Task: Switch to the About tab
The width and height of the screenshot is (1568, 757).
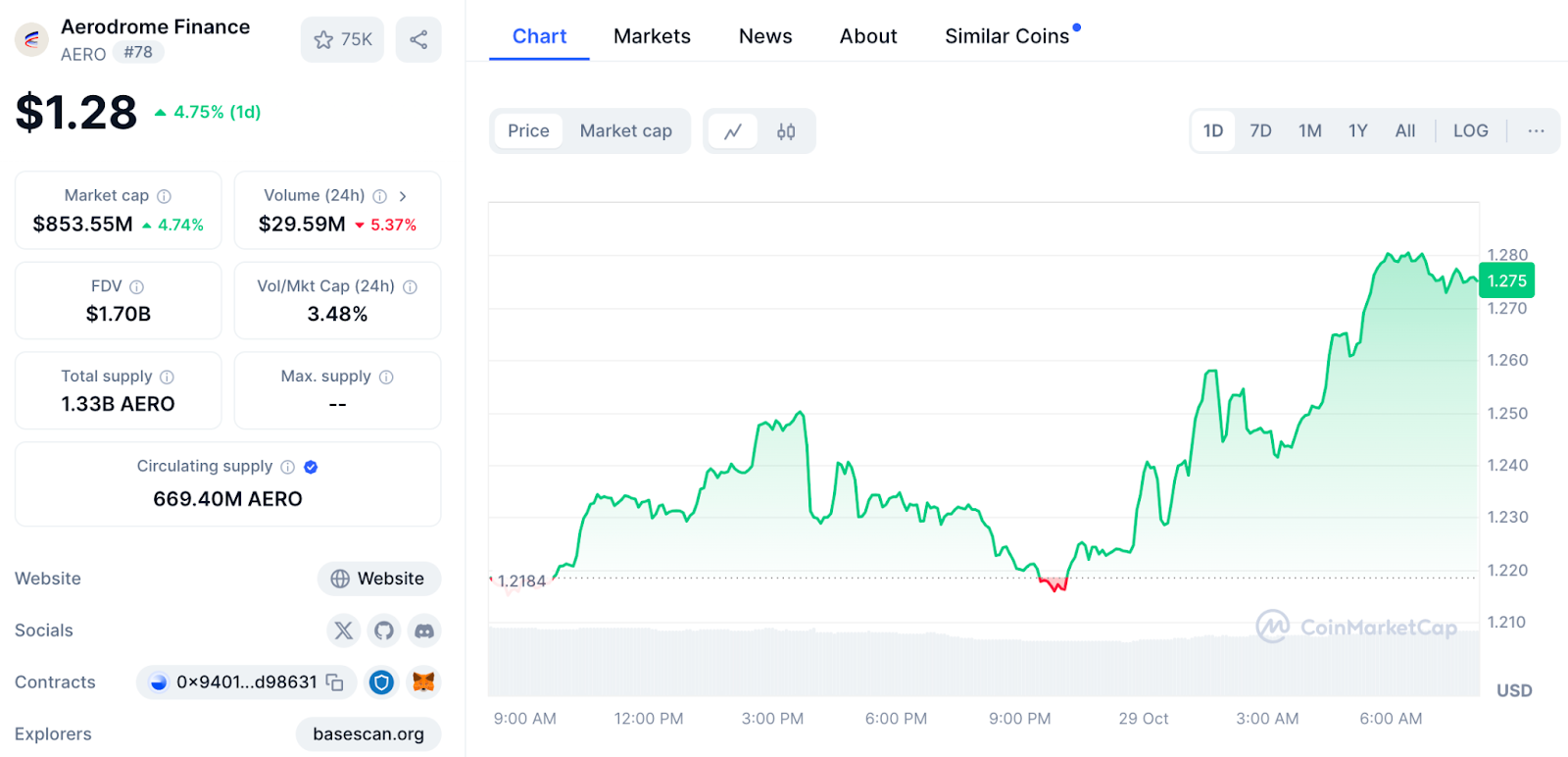Action: point(868,36)
